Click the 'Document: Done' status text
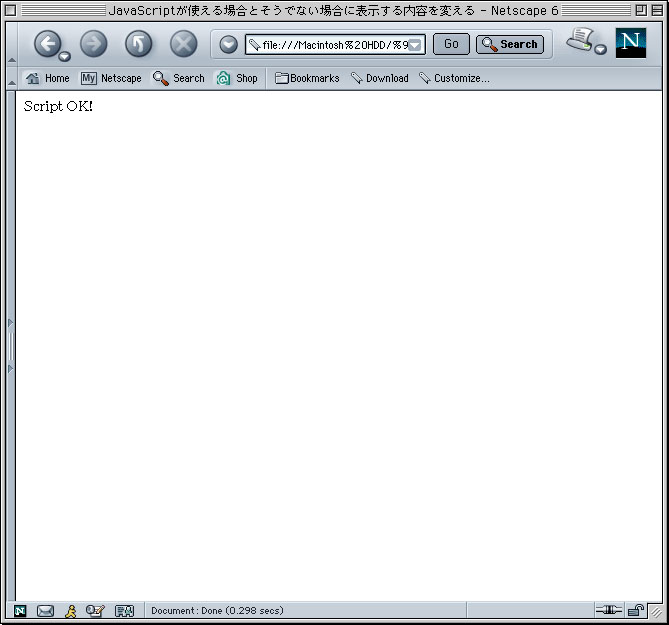The height and width of the screenshot is (625, 669). pos(217,610)
